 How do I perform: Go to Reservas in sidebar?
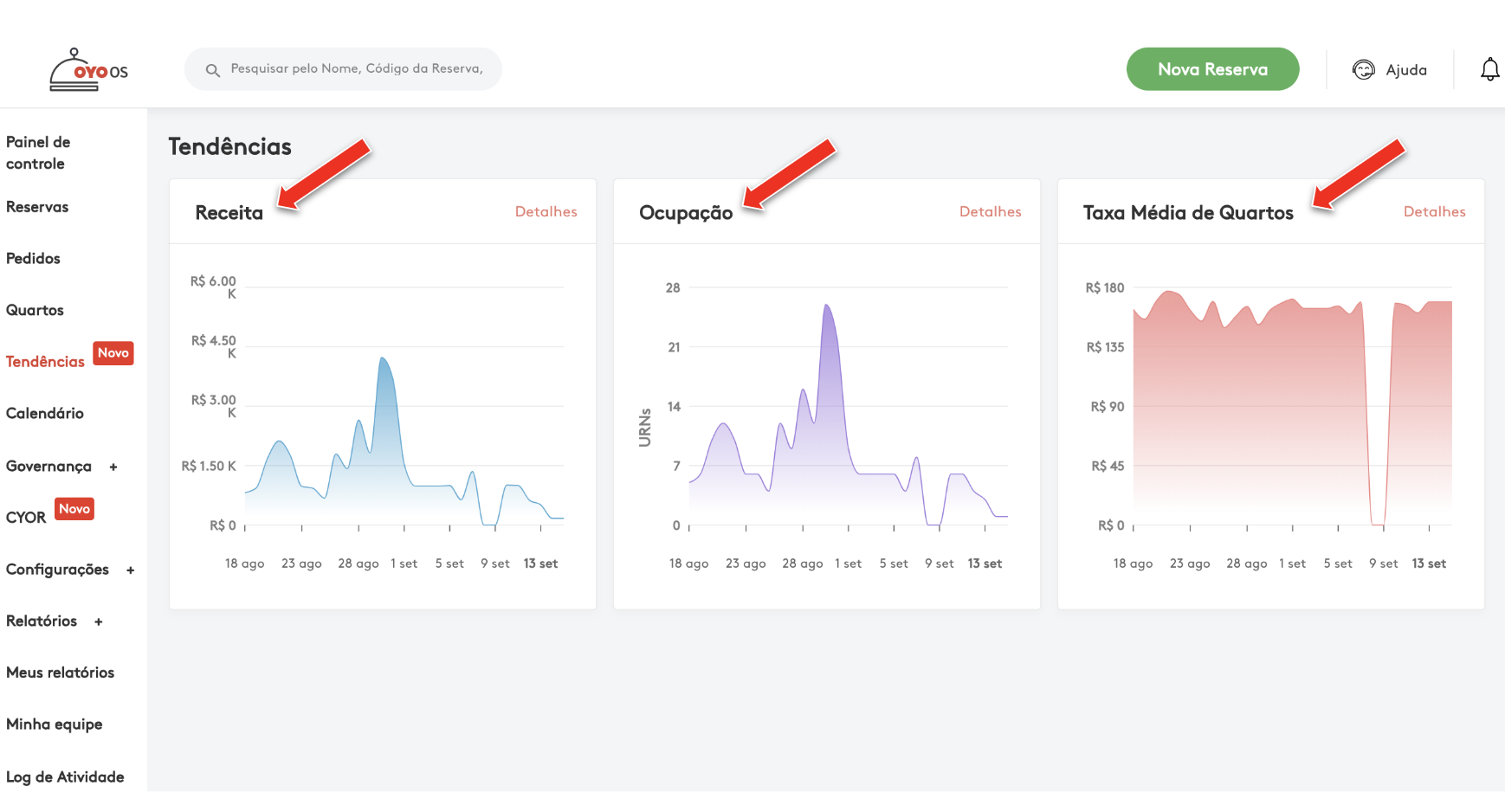coord(37,207)
